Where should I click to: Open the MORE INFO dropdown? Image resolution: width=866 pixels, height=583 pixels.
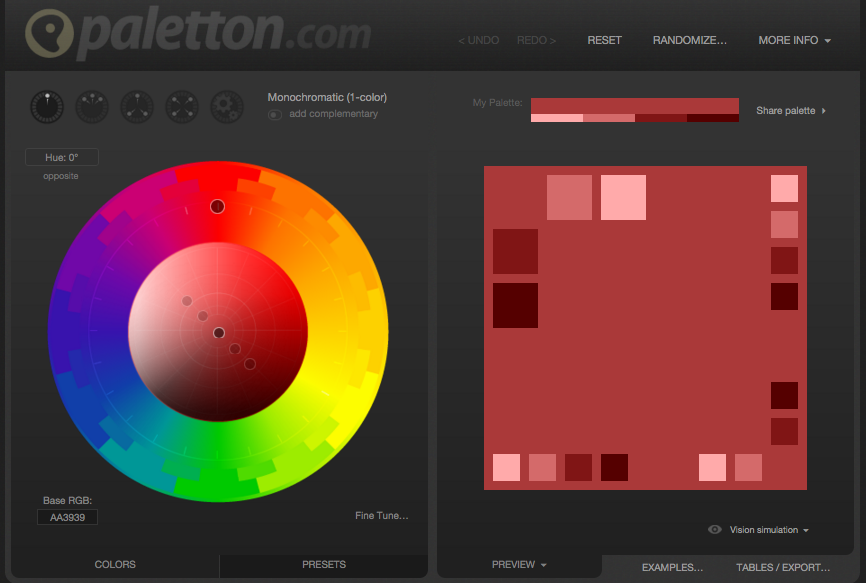(x=793, y=40)
